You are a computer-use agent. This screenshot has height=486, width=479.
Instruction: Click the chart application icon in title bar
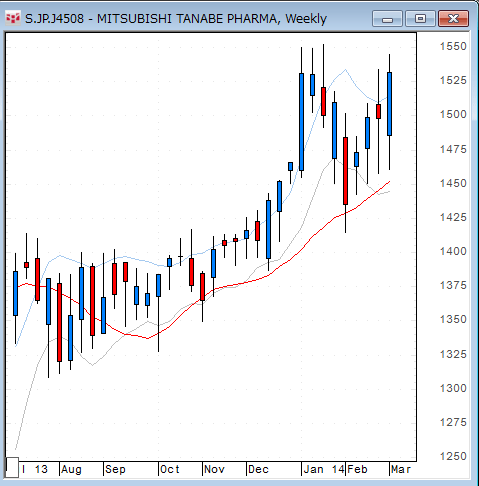[x=13, y=18]
